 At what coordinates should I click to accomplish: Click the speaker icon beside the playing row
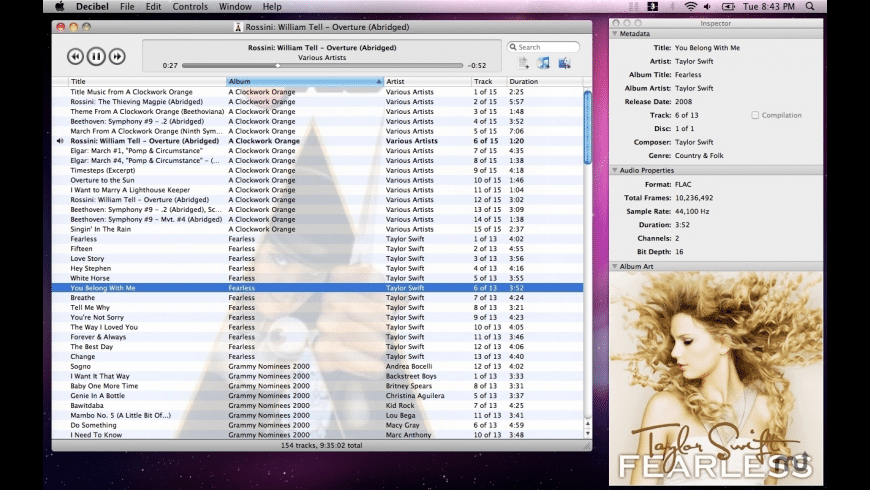60,141
